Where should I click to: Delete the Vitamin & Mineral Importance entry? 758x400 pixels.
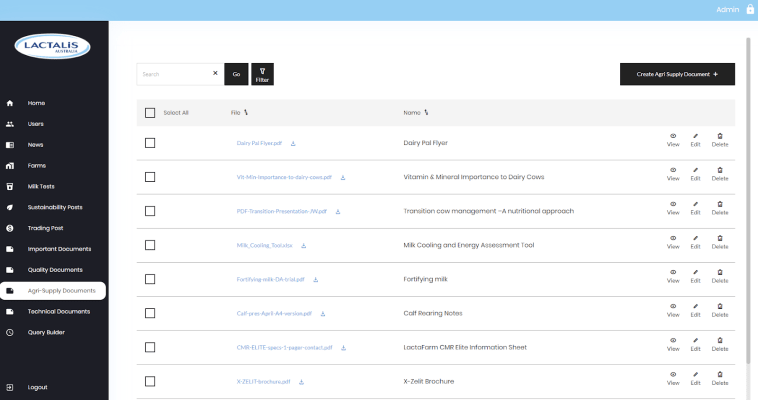[720, 174]
